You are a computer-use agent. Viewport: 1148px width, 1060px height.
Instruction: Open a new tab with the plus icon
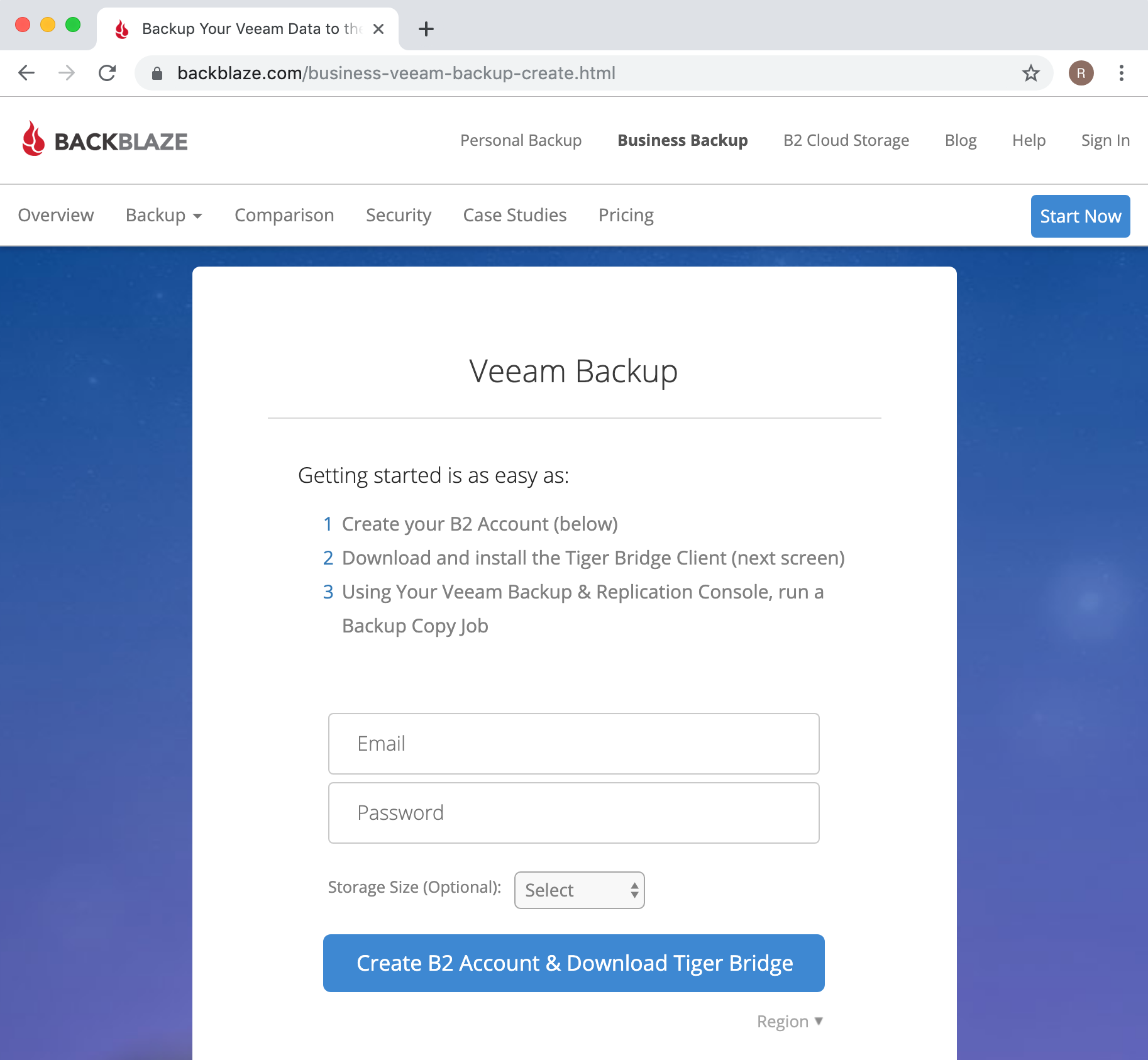tap(426, 29)
